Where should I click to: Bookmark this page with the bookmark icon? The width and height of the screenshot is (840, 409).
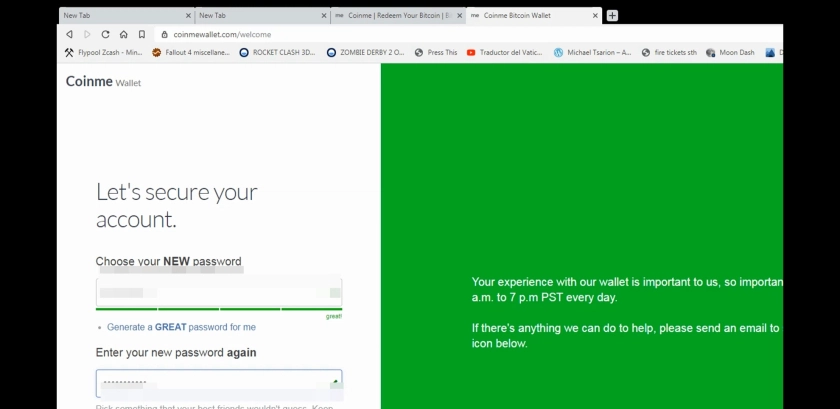(x=141, y=34)
